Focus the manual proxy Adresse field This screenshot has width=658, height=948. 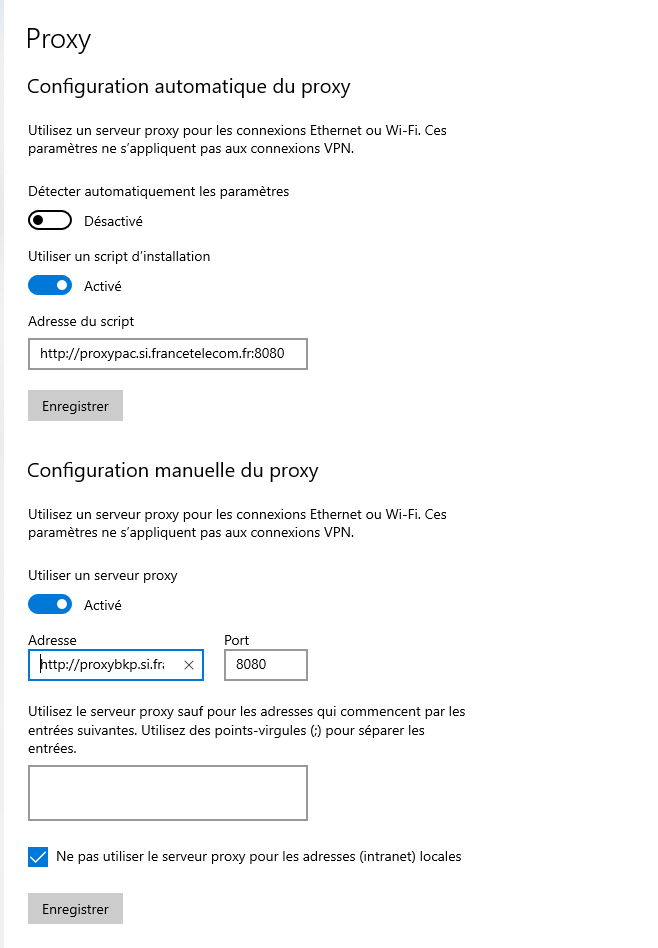pos(105,665)
